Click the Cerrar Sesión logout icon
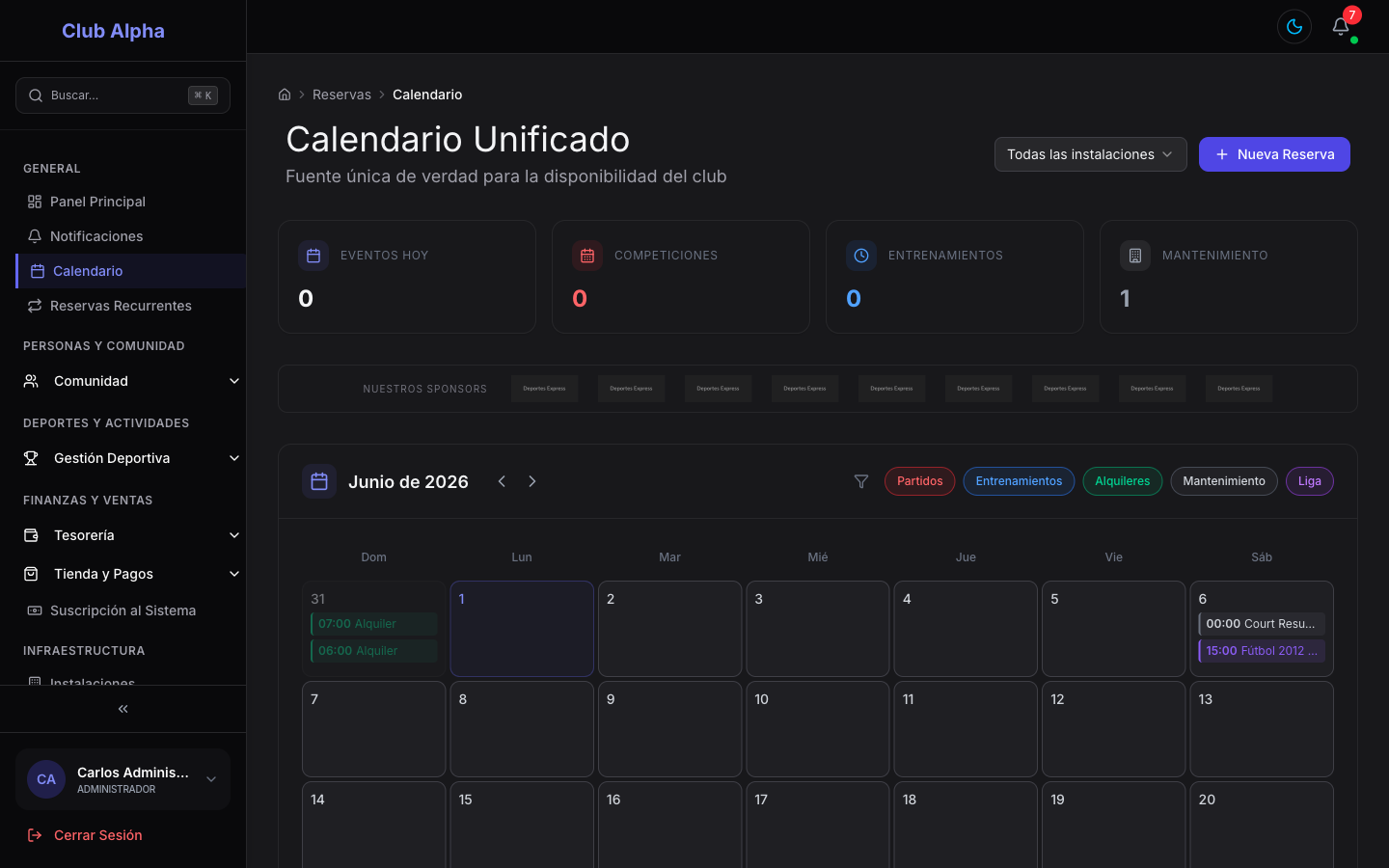 click(35, 835)
